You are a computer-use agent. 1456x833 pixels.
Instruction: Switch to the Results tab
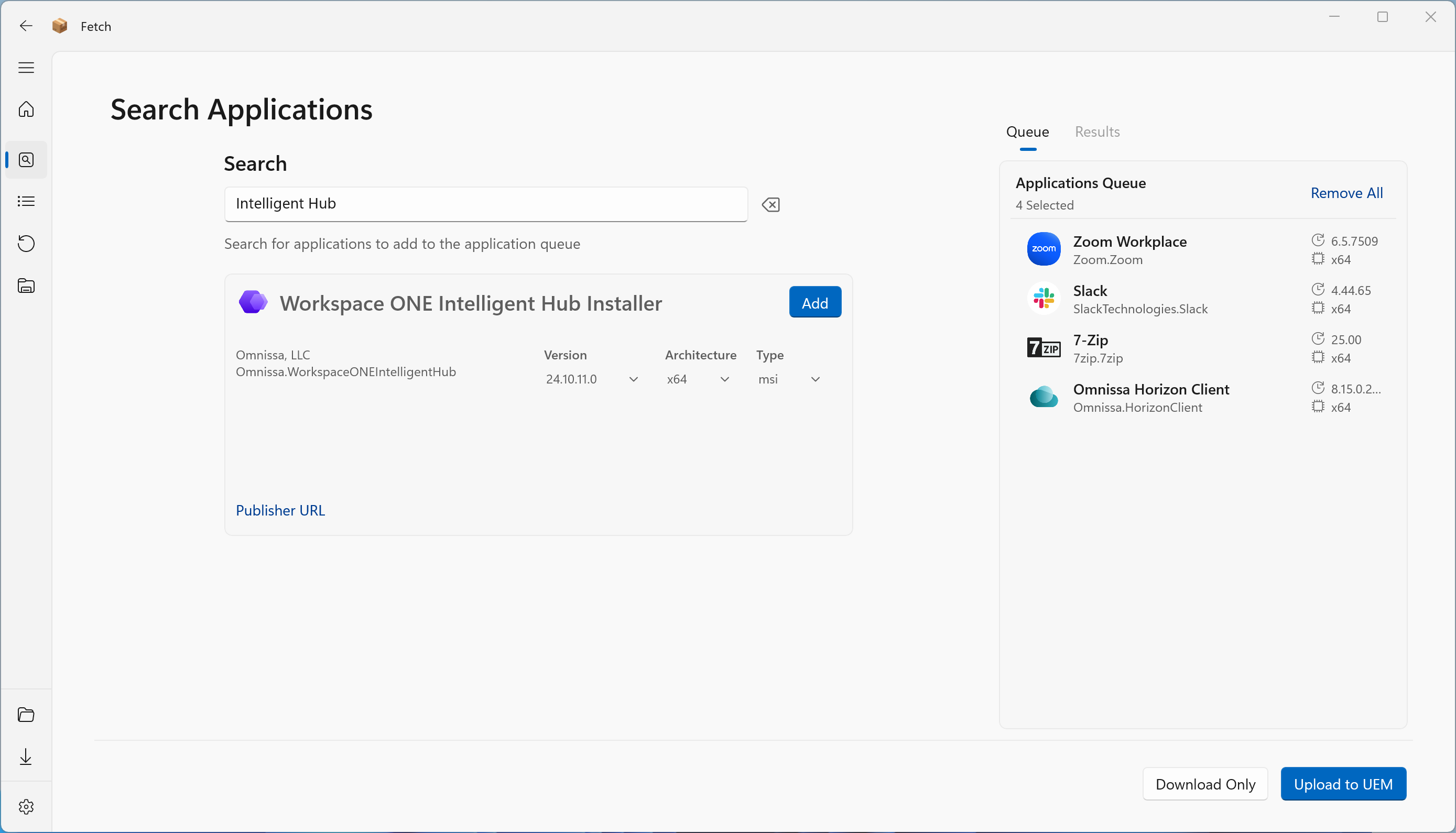(1096, 132)
